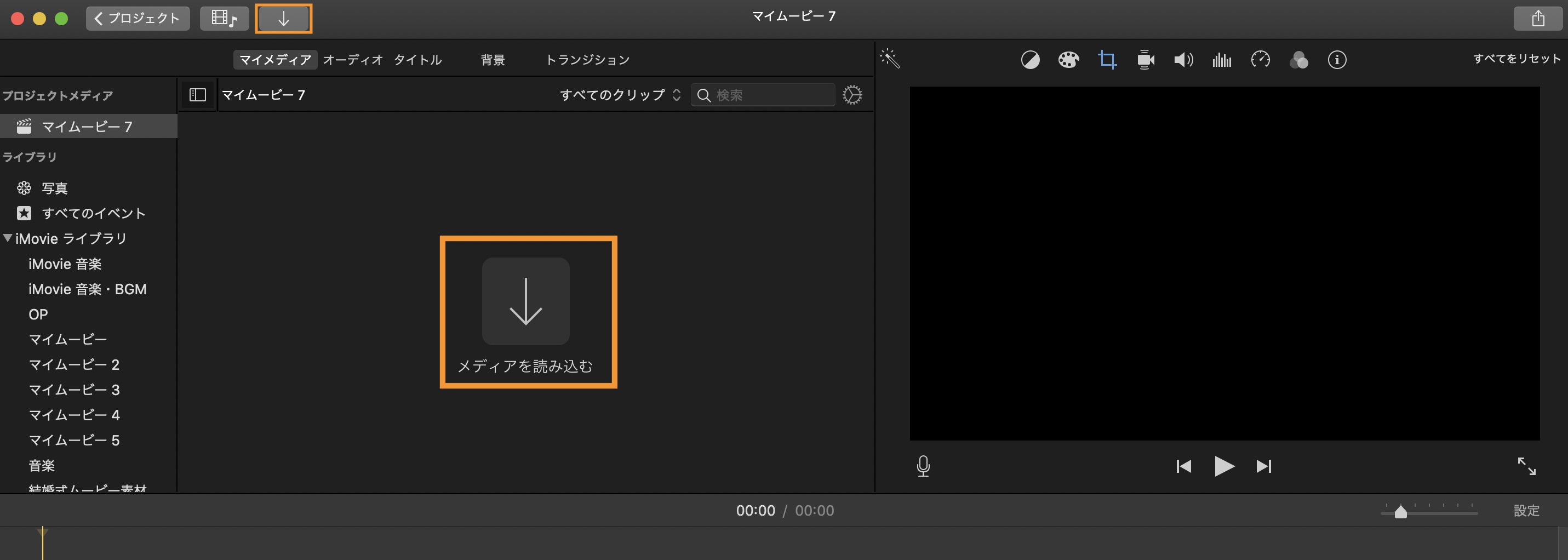
Task: Select the 音楽 event
Action: (x=42, y=466)
